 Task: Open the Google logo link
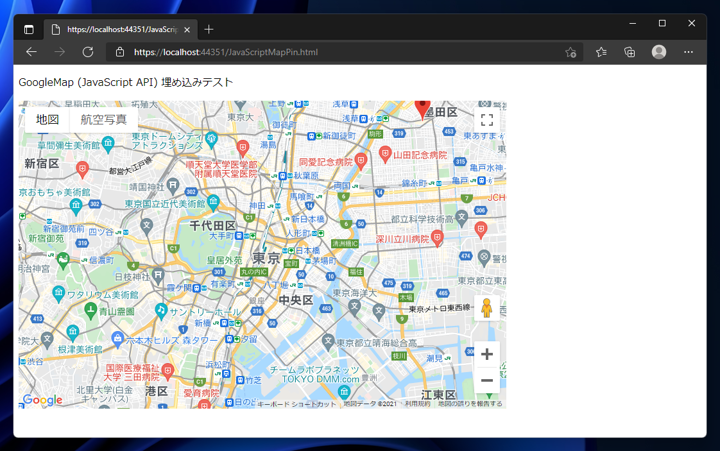pos(43,400)
